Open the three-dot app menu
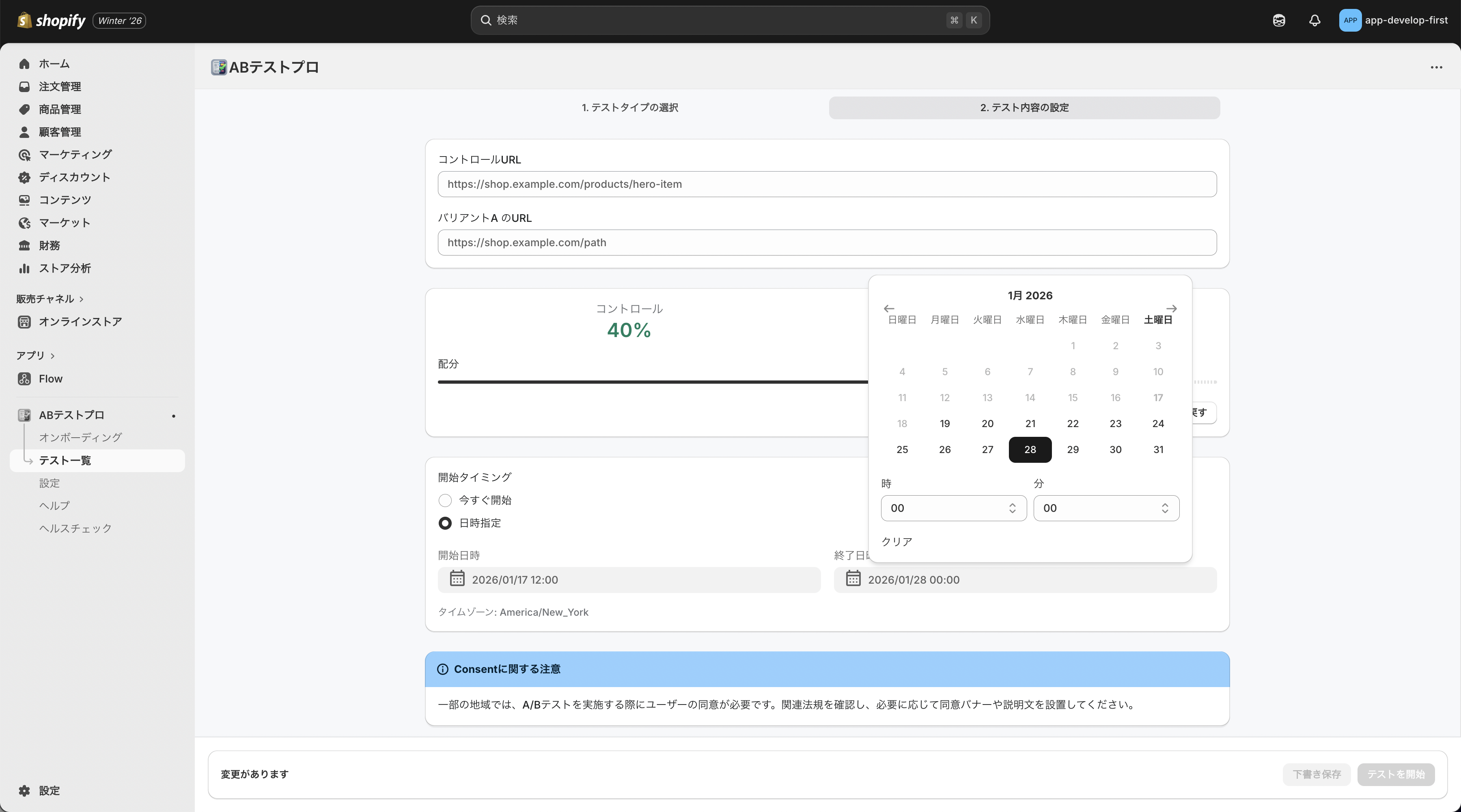 (x=1436, y=67)
